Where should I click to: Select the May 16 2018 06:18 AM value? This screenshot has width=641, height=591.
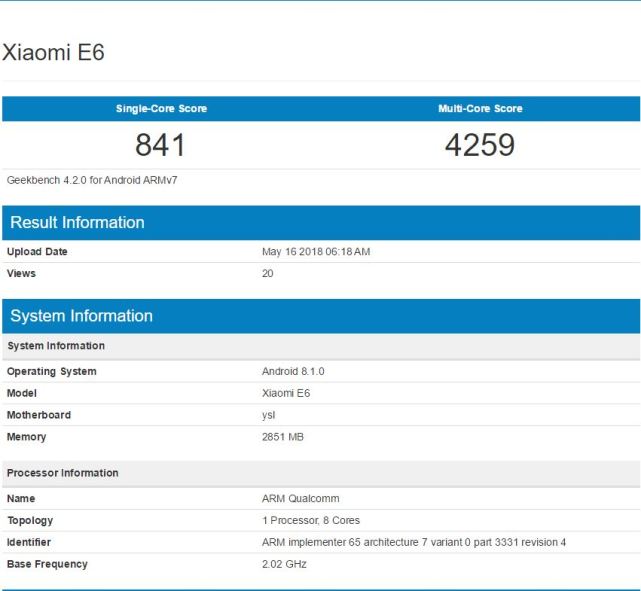pos(316,252)
